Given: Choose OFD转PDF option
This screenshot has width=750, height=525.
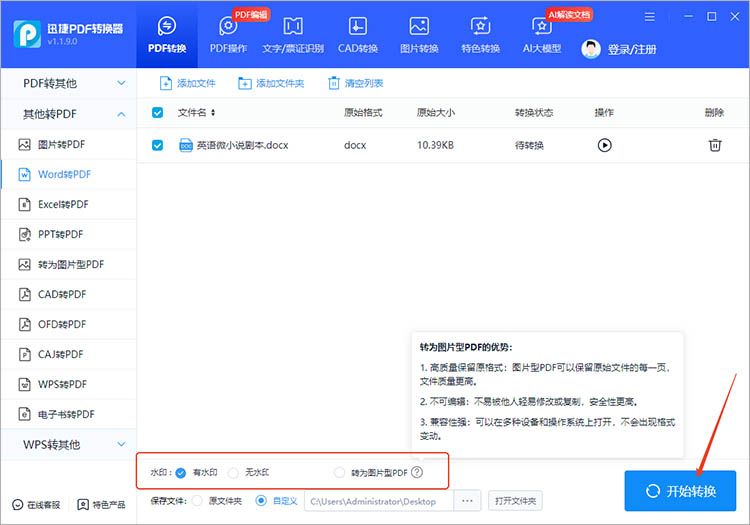Looking at the screenshot, I should [69, 324].
